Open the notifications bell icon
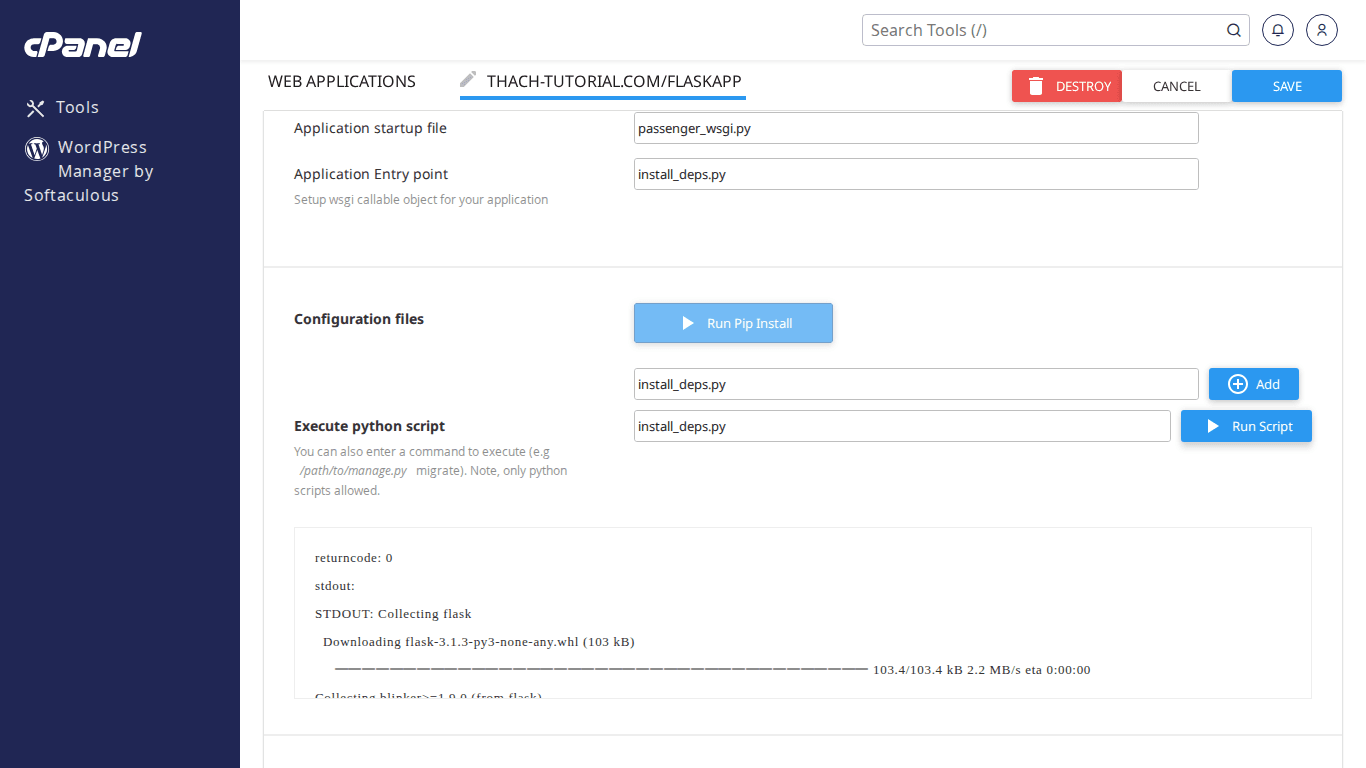Image resolution: width=1366 pixels, height=768 pixels. click(x=1277, y=30)
